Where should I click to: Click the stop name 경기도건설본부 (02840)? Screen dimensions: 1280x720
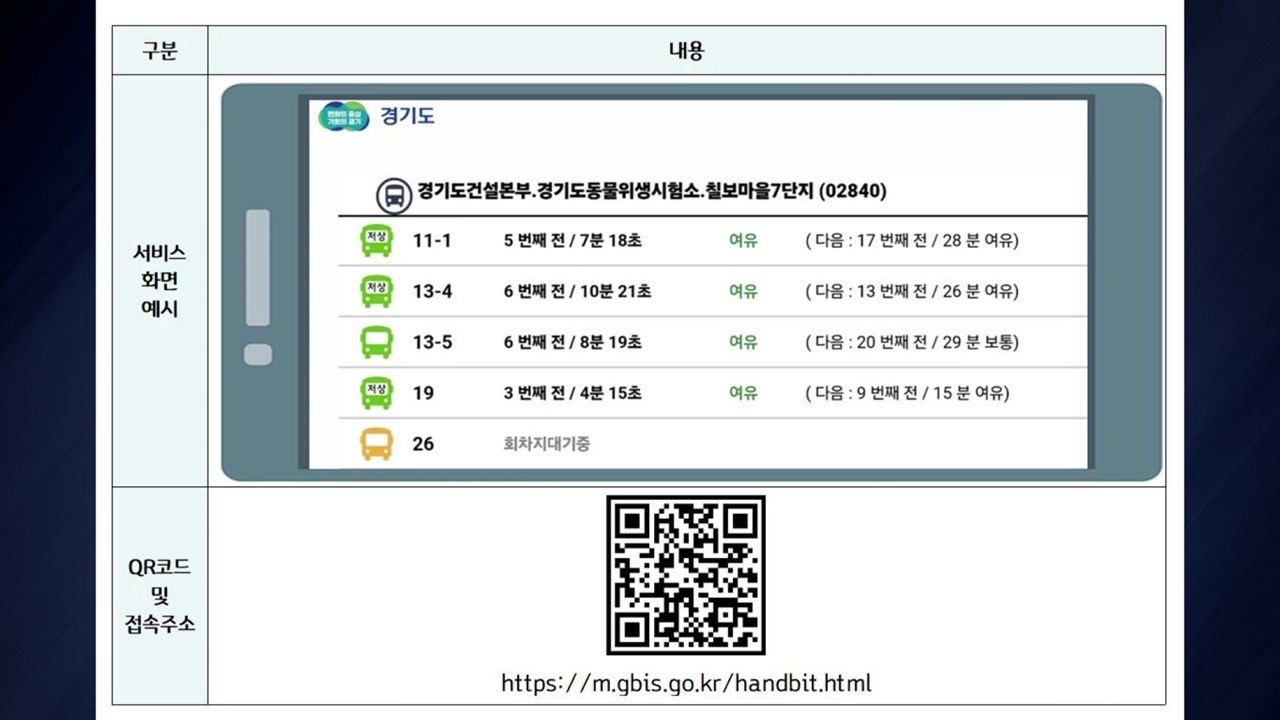point(652,190)
